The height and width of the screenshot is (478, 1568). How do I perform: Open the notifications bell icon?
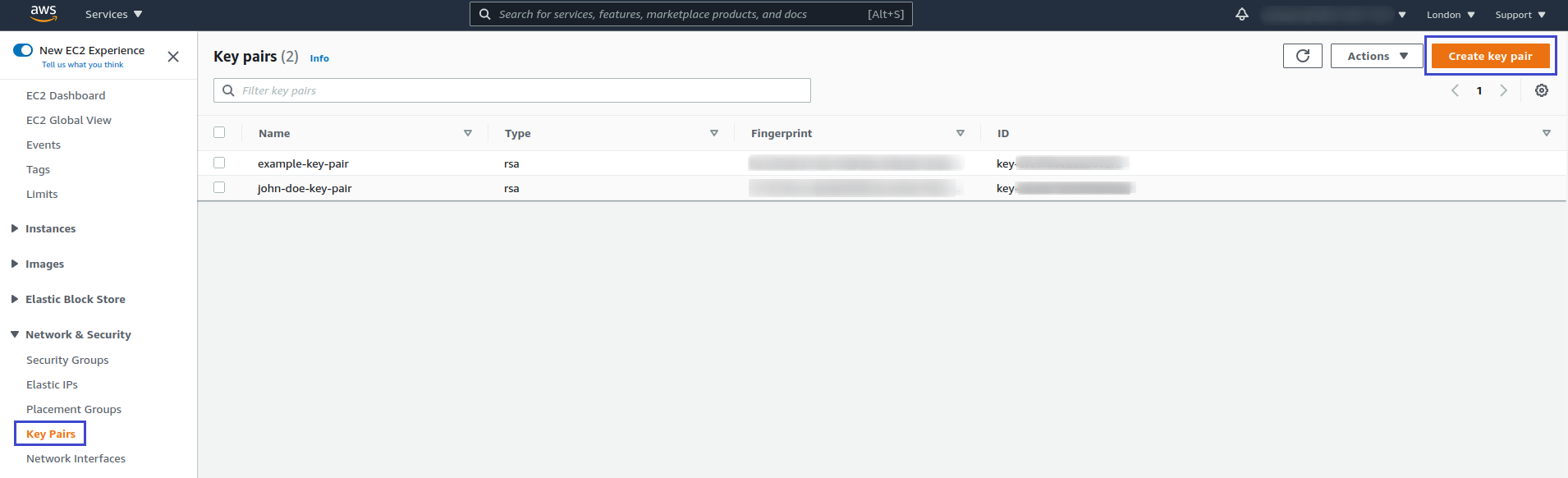coord(1242,14)
